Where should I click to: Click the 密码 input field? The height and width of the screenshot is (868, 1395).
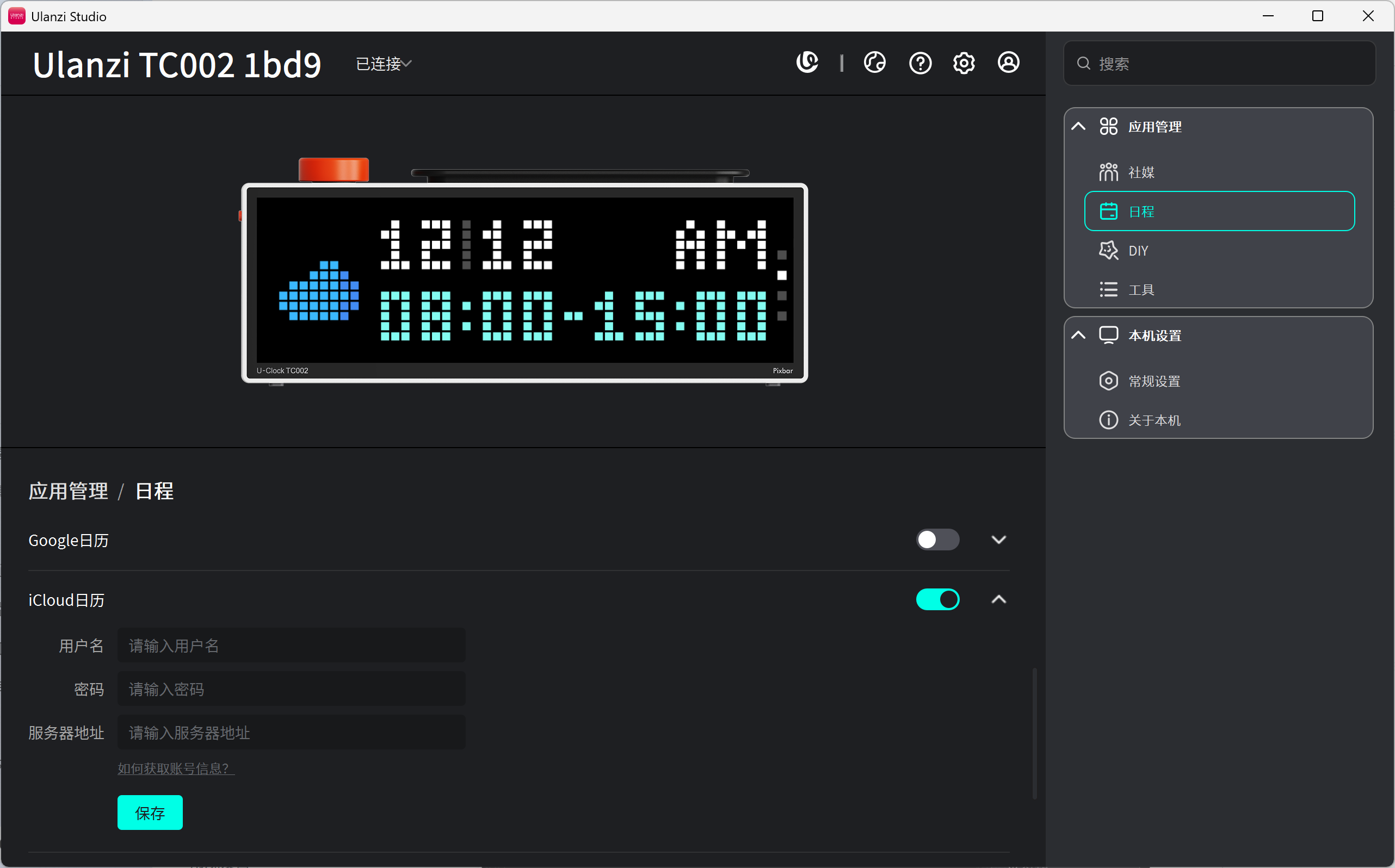(291, 689)
